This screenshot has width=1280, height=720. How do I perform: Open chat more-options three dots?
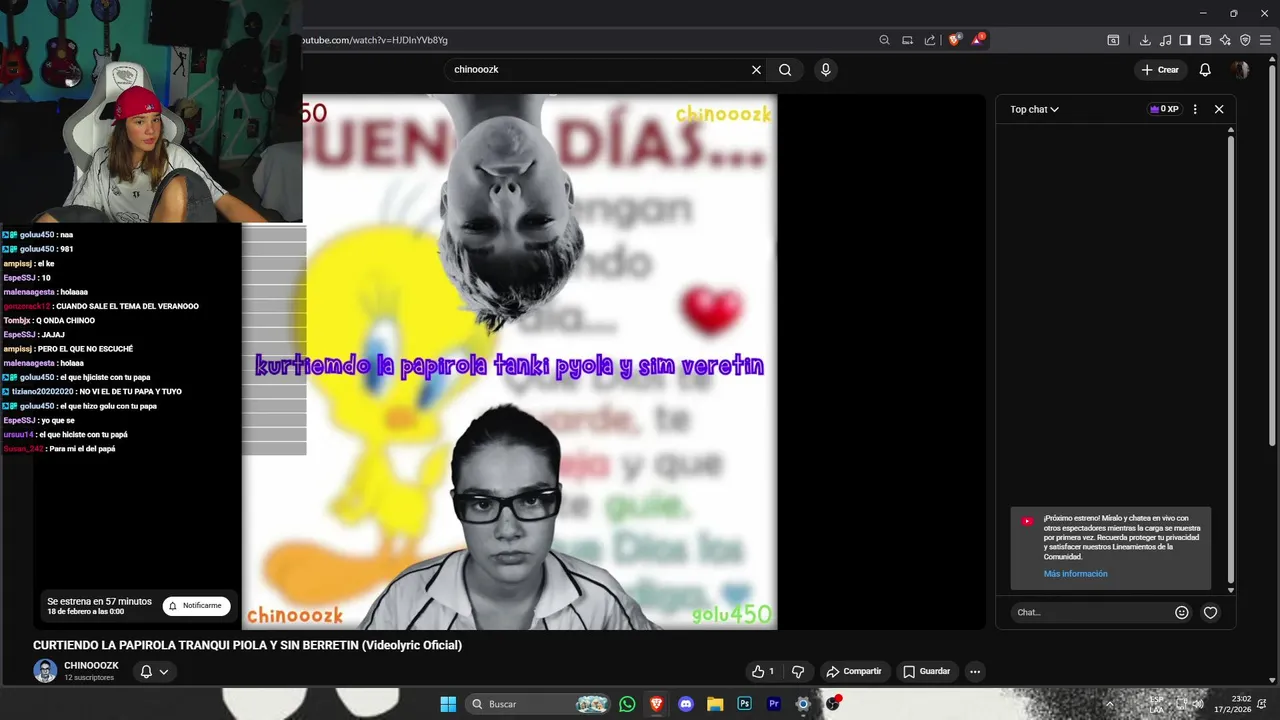pyautogui.click(x=1195, y=109)
